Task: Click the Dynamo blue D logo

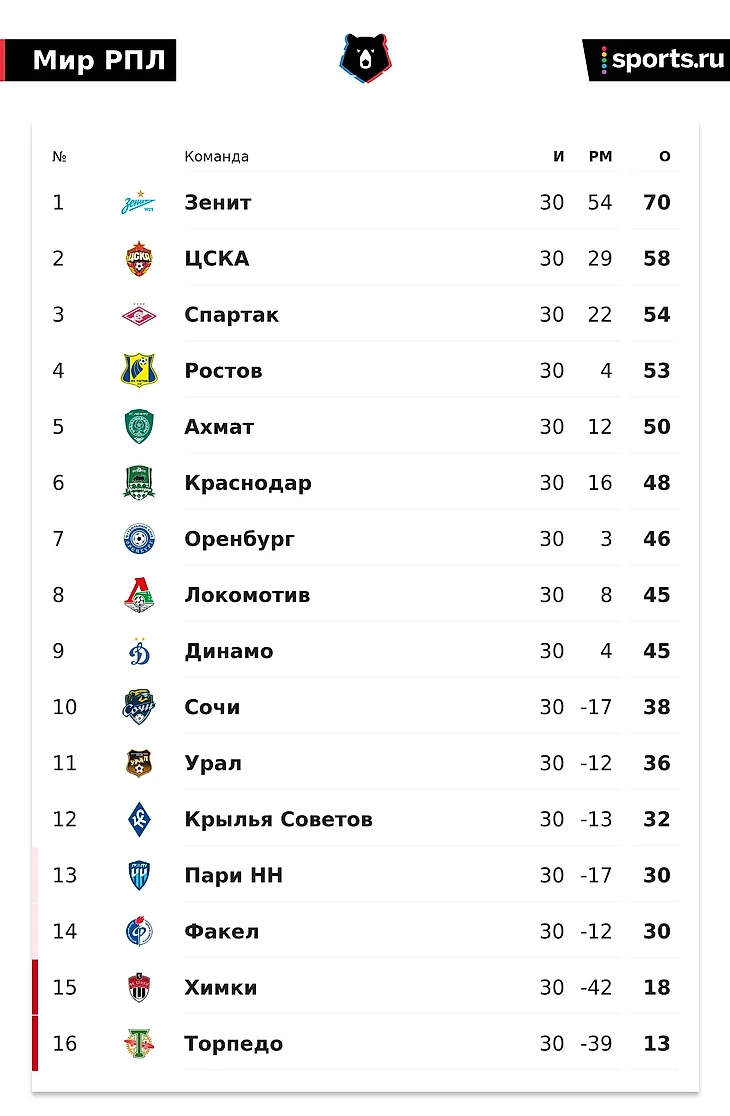Action: pyautogui.click(x=138, y=651)
